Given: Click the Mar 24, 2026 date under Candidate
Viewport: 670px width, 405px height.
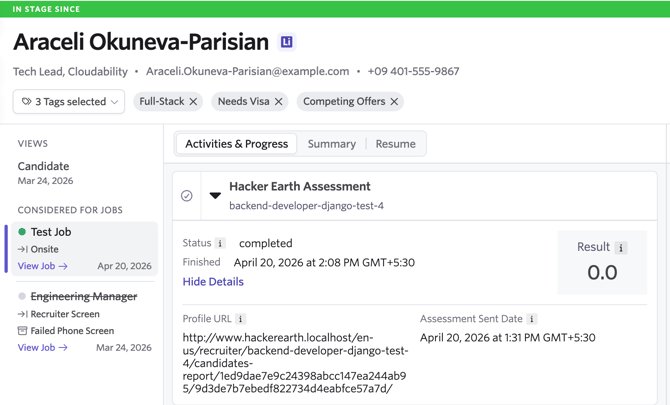Looking at the screenshot, I should 45,181.
